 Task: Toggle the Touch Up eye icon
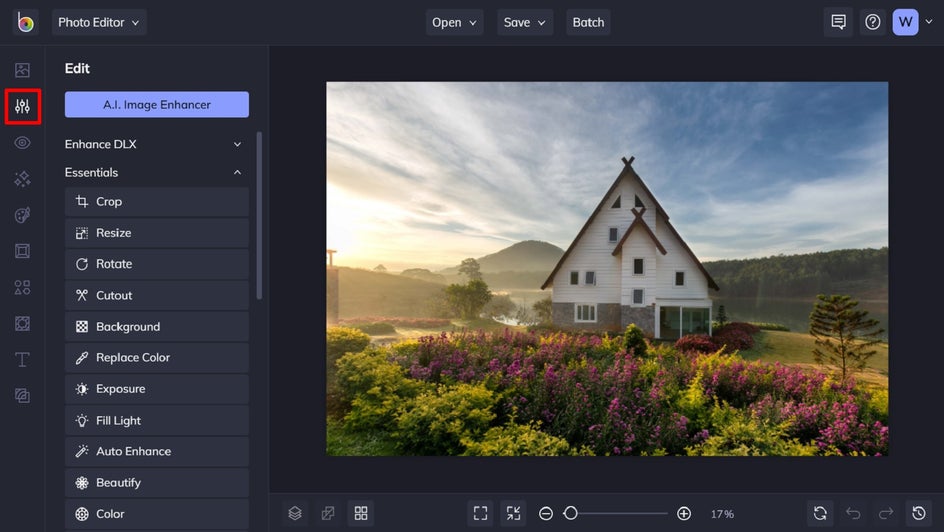[x=22, y=143]
